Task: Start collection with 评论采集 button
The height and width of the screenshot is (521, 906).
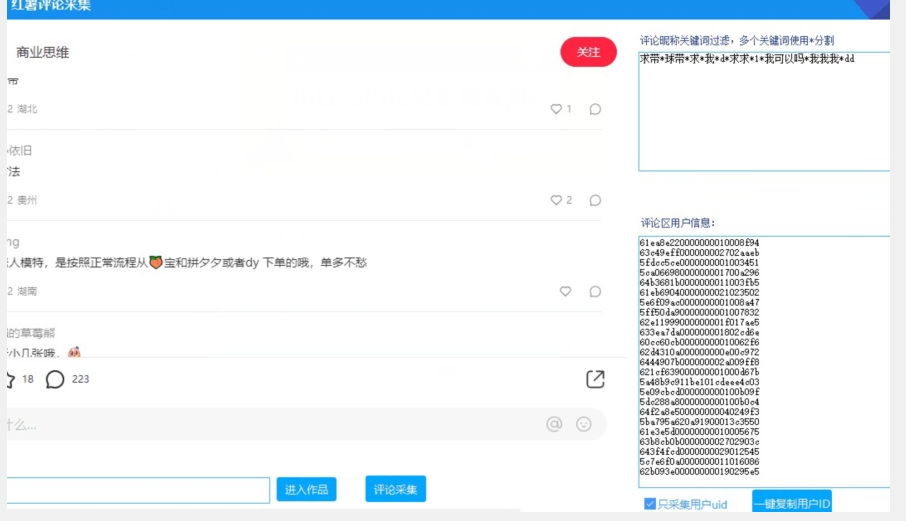Action: tap(395, 489)
